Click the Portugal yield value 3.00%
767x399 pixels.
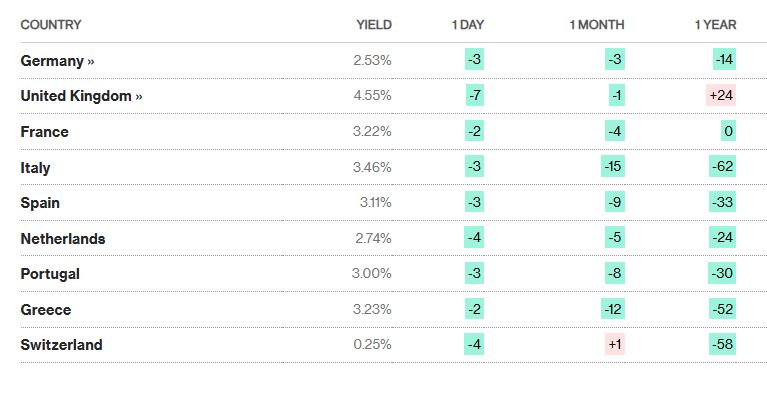[371, 273]
